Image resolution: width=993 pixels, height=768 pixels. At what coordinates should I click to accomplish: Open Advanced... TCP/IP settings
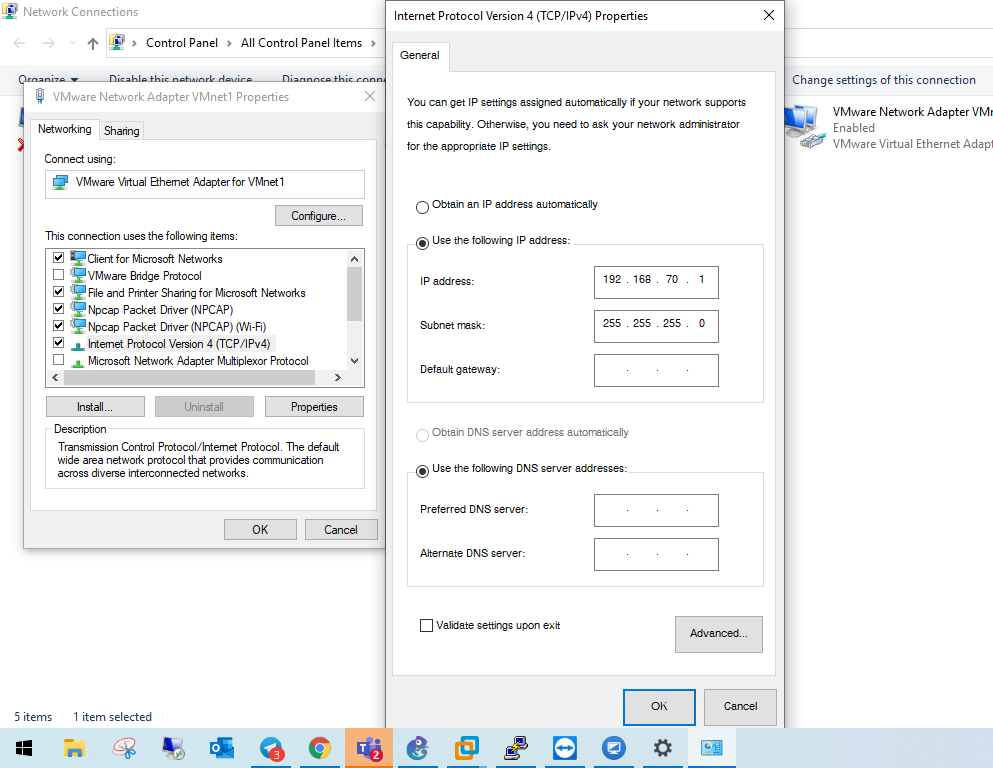click(719, 634)
